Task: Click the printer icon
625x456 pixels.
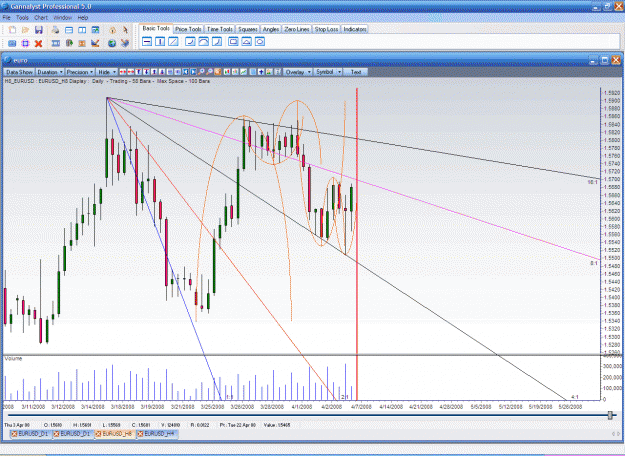Action: pyautogui.click(x=55, y=30)
